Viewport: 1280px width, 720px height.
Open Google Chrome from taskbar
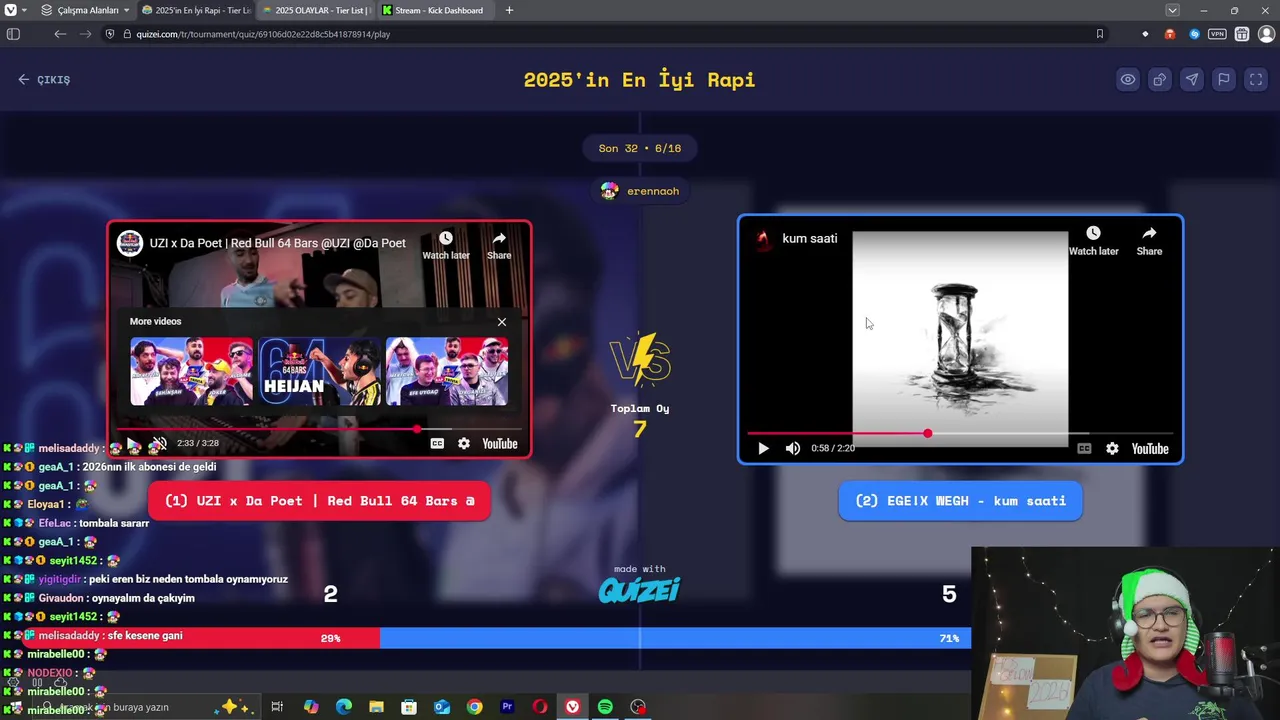click(474, 707)
